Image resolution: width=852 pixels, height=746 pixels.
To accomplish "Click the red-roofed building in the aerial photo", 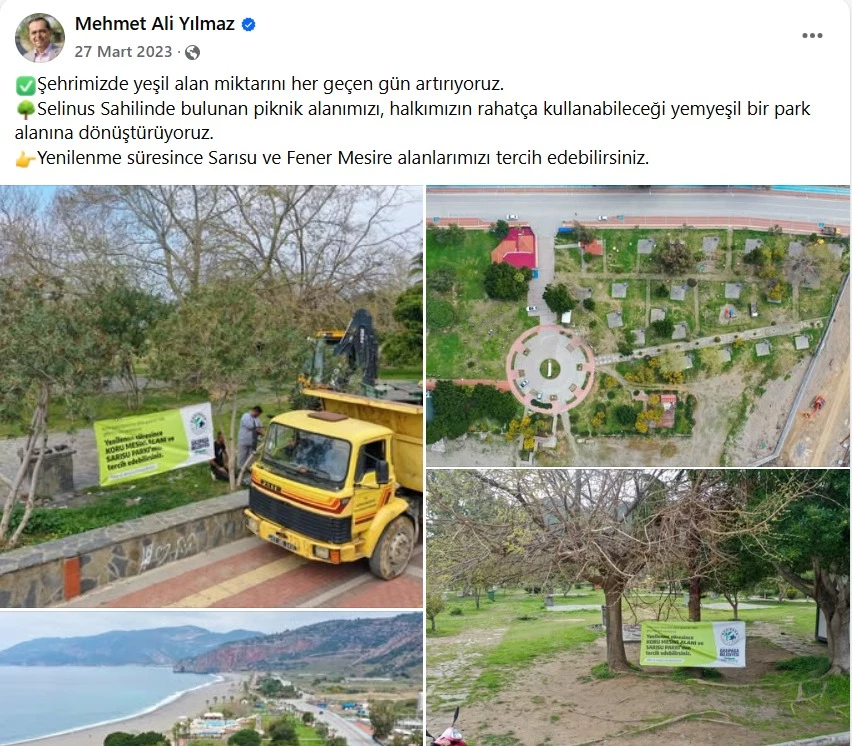I will point(514,248).
